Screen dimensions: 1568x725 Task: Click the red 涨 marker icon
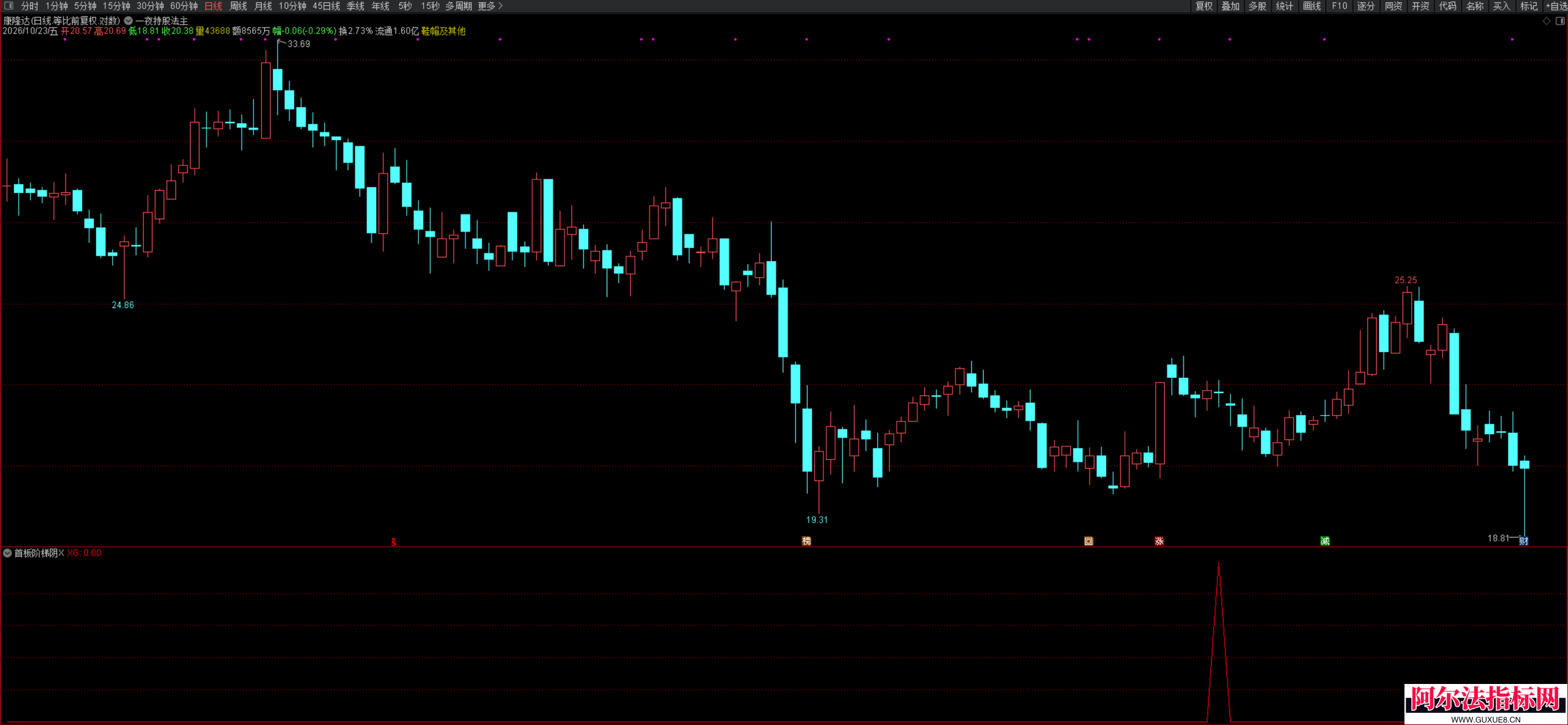1159,541
